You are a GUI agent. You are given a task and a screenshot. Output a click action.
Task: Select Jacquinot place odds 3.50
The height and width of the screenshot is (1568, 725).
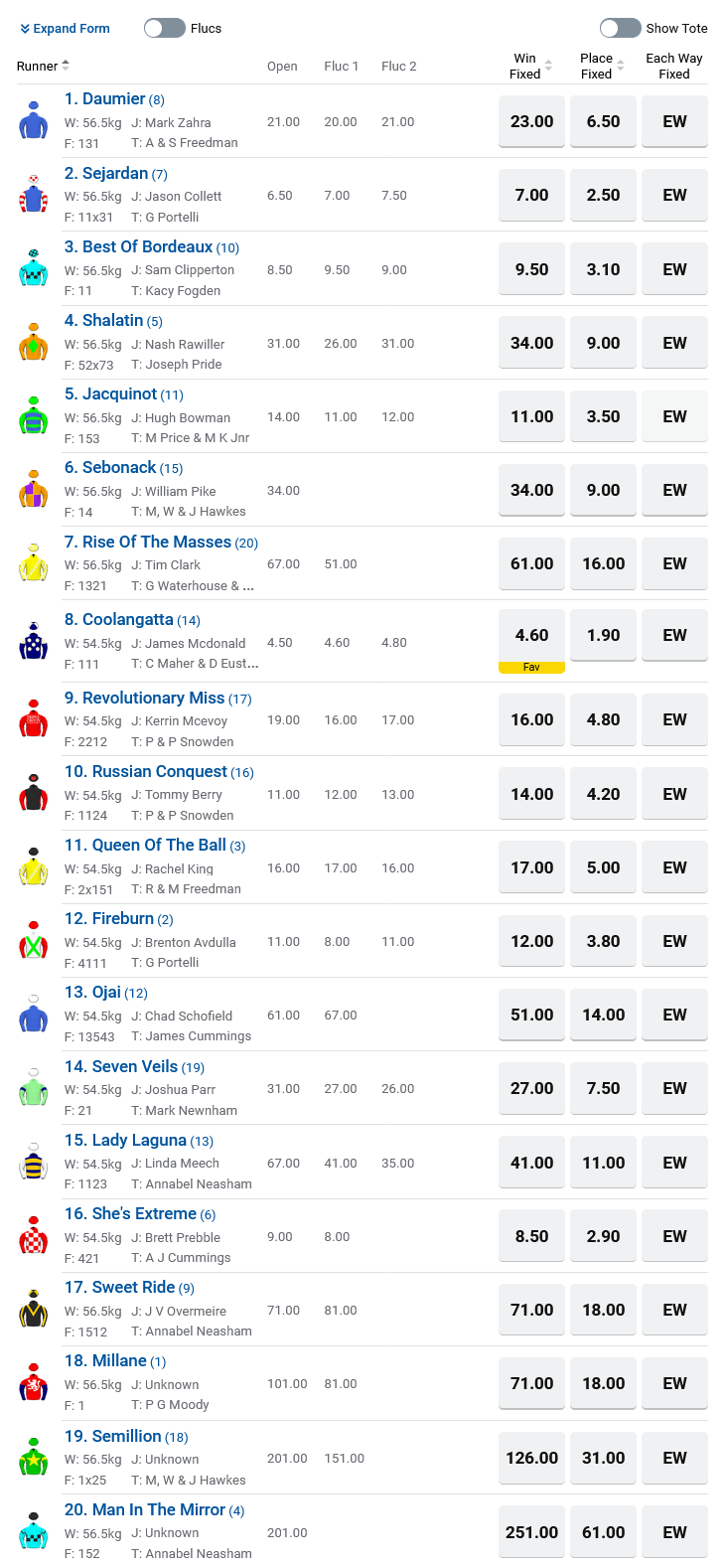point(603,416)
